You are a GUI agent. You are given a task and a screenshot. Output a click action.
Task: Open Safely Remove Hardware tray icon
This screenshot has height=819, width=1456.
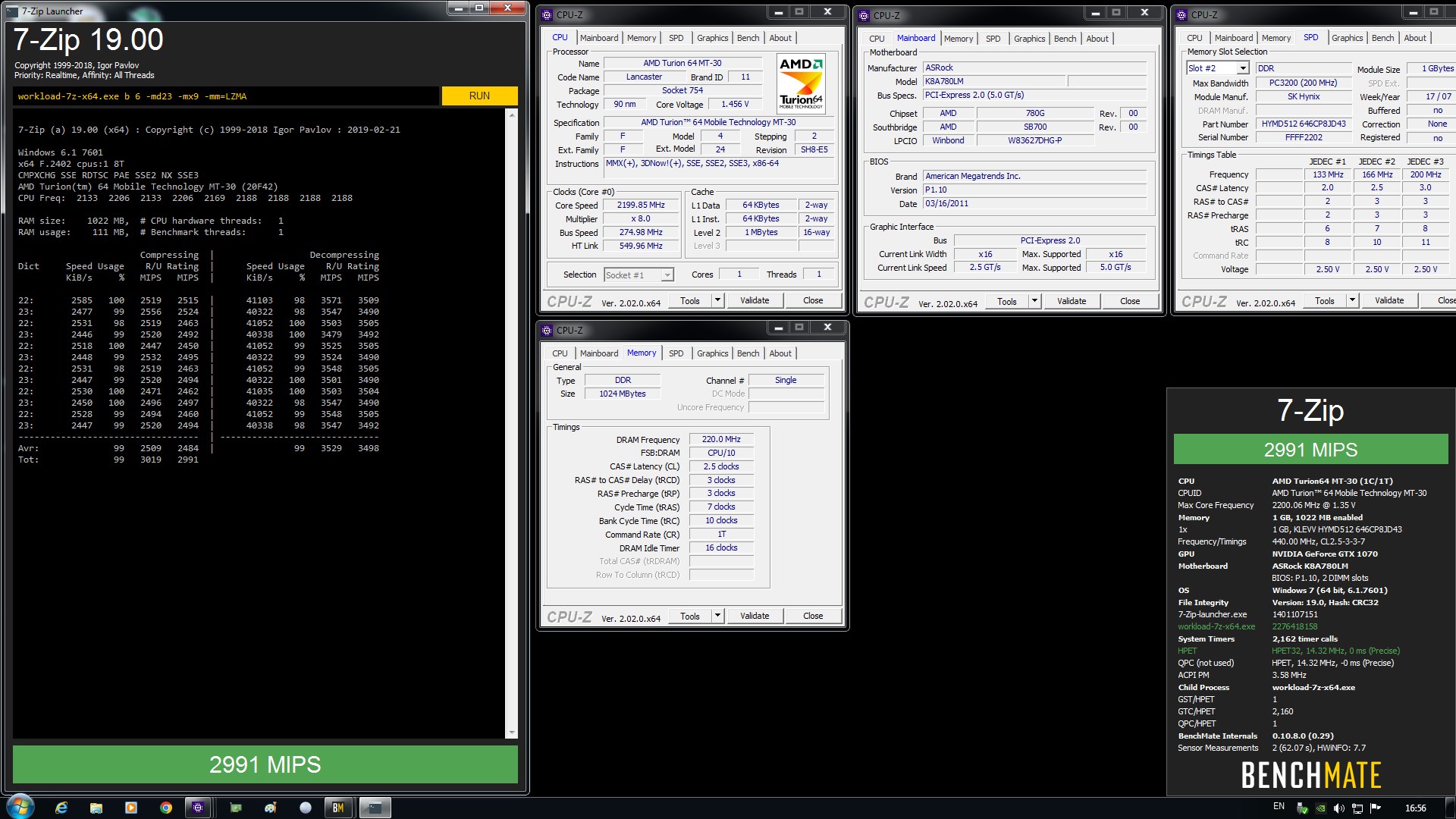point(1302,808)
